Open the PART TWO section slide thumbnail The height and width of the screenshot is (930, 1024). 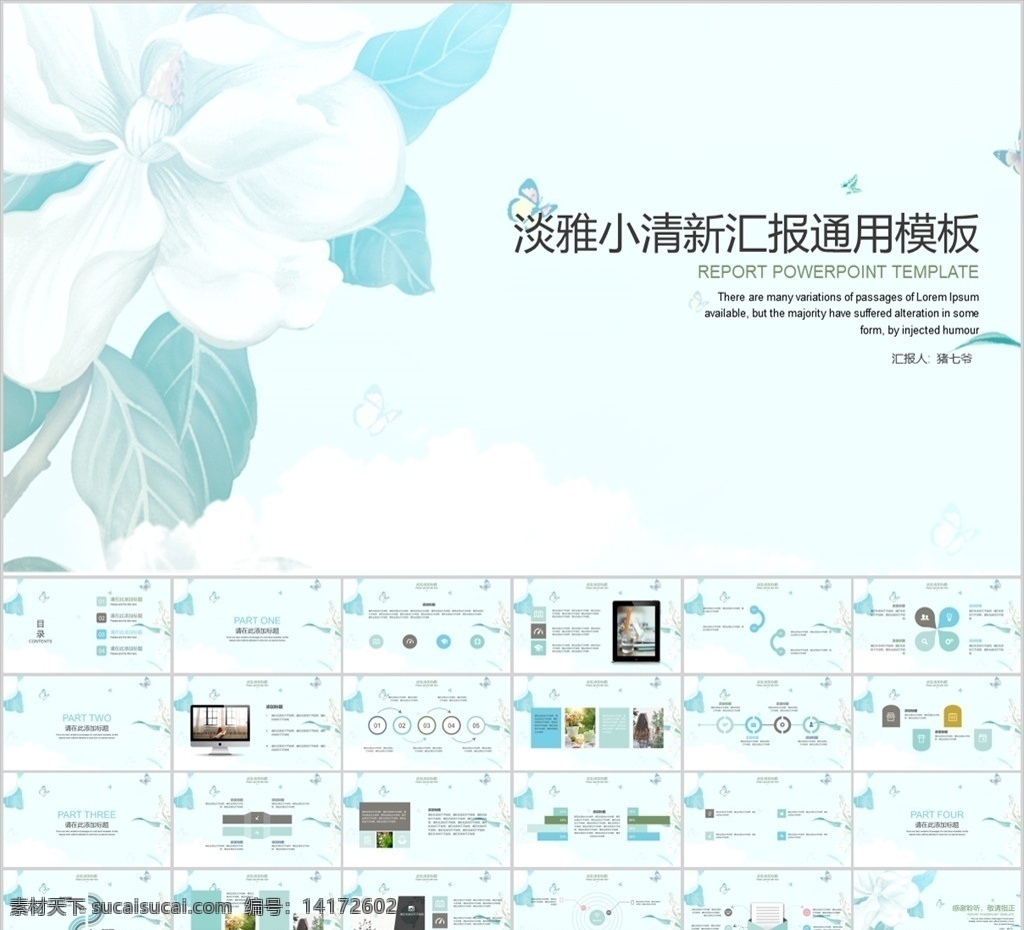click(x=87, y=722)
